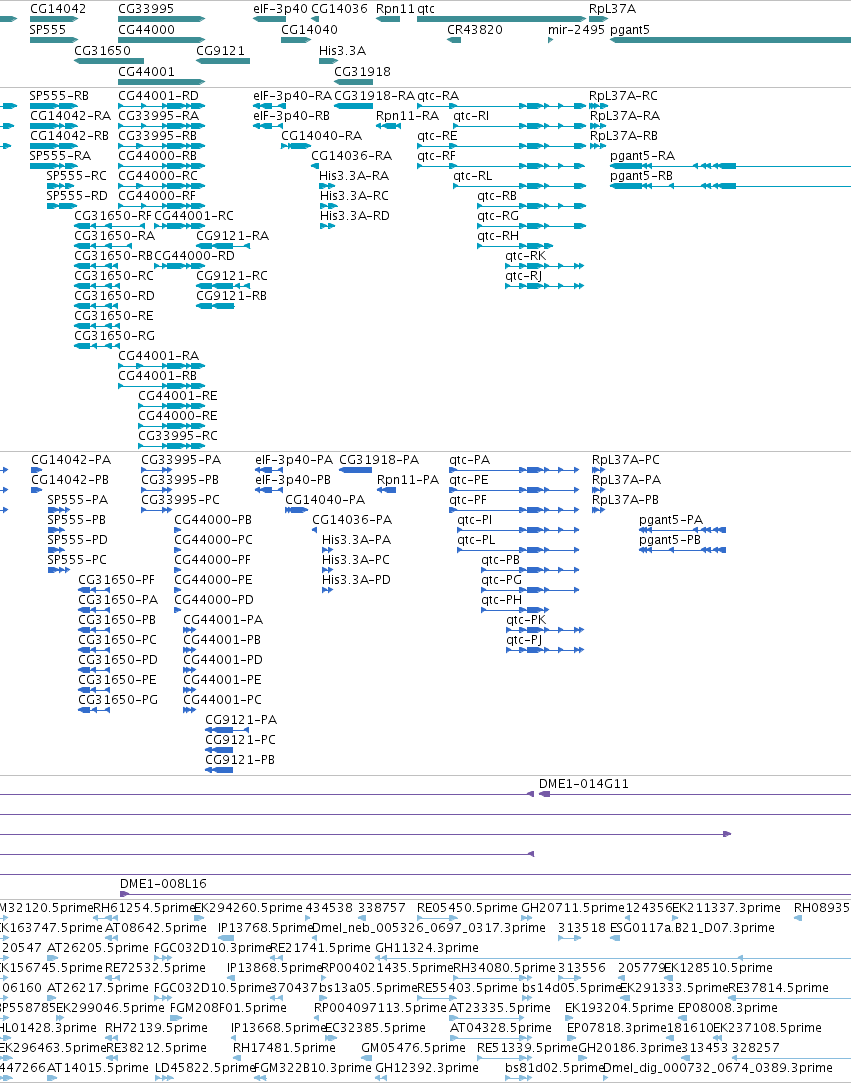Click the RpL37A gene label
Image resolution: width=851 pixels, height=1083 pixels.
coord(612,9)
